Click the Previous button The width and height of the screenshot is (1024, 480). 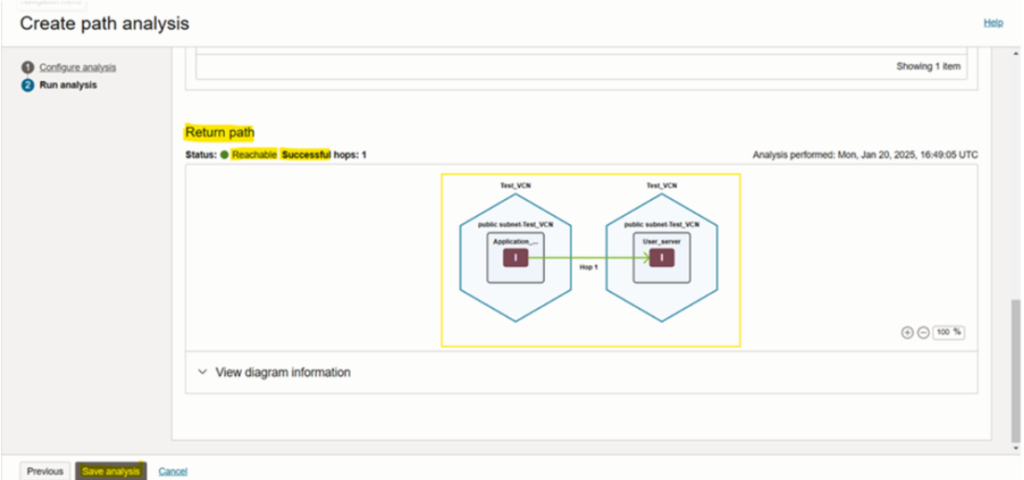tap(45, 471)
